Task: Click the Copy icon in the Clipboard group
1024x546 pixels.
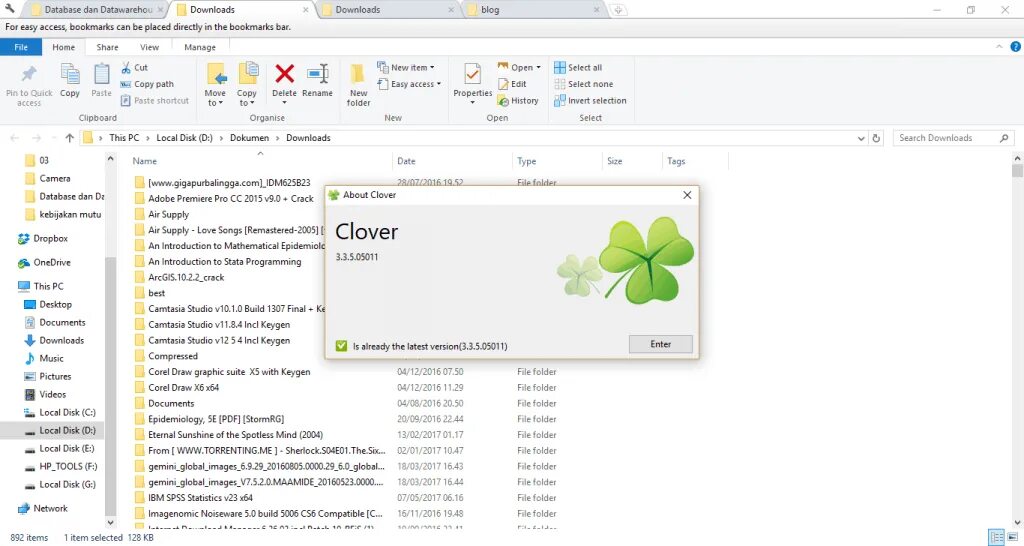Action: coord(70,74)
